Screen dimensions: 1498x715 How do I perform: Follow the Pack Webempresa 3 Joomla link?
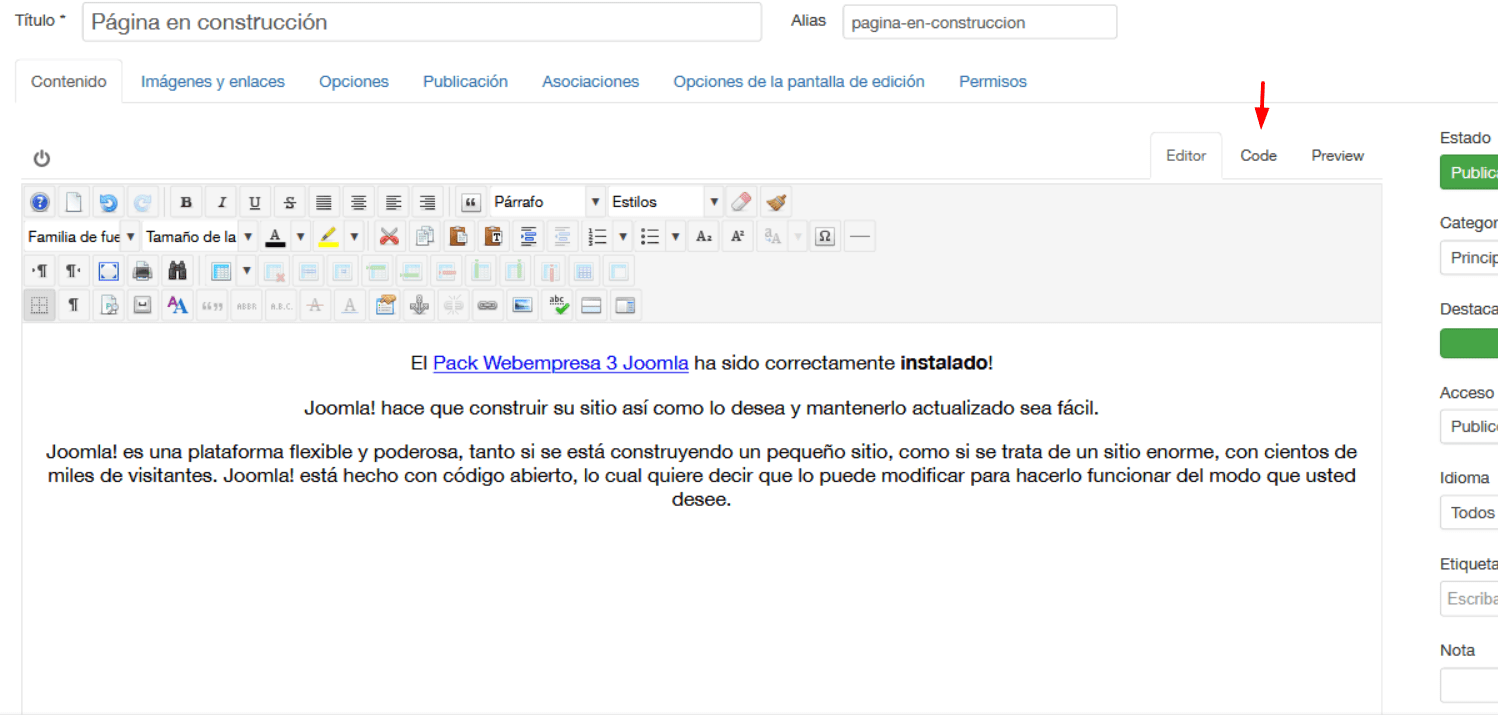point(561,363)
